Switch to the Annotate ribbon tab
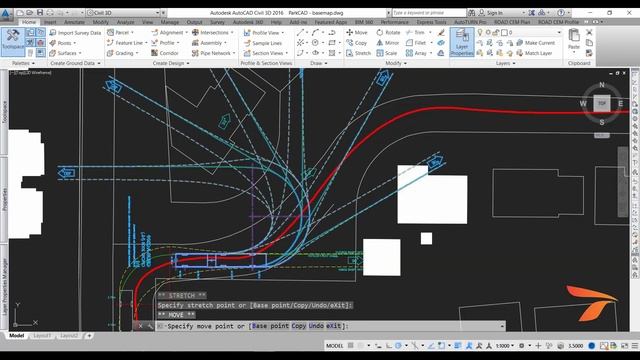The image size is (640, 360). click(x=74, y=22)
